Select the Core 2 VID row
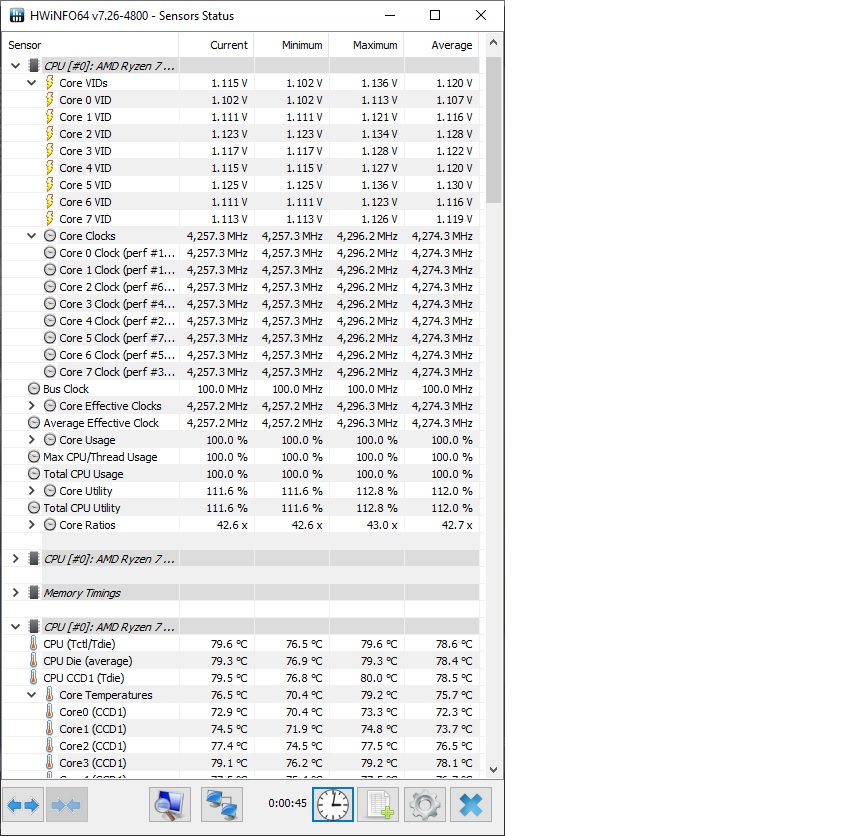Image resolution: width=864 pixels, height=836 pixels. [x=241, y=134]
